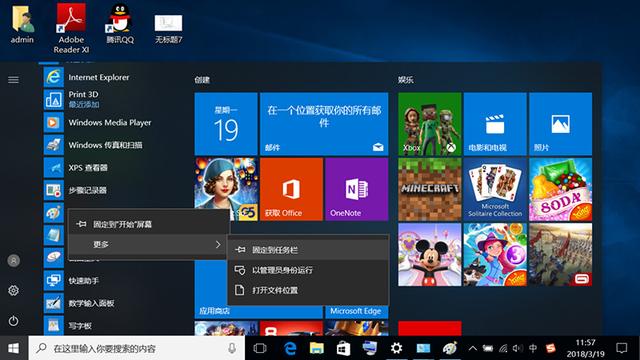
Task: Choose 打开文件位置
Action: point(308,290)
